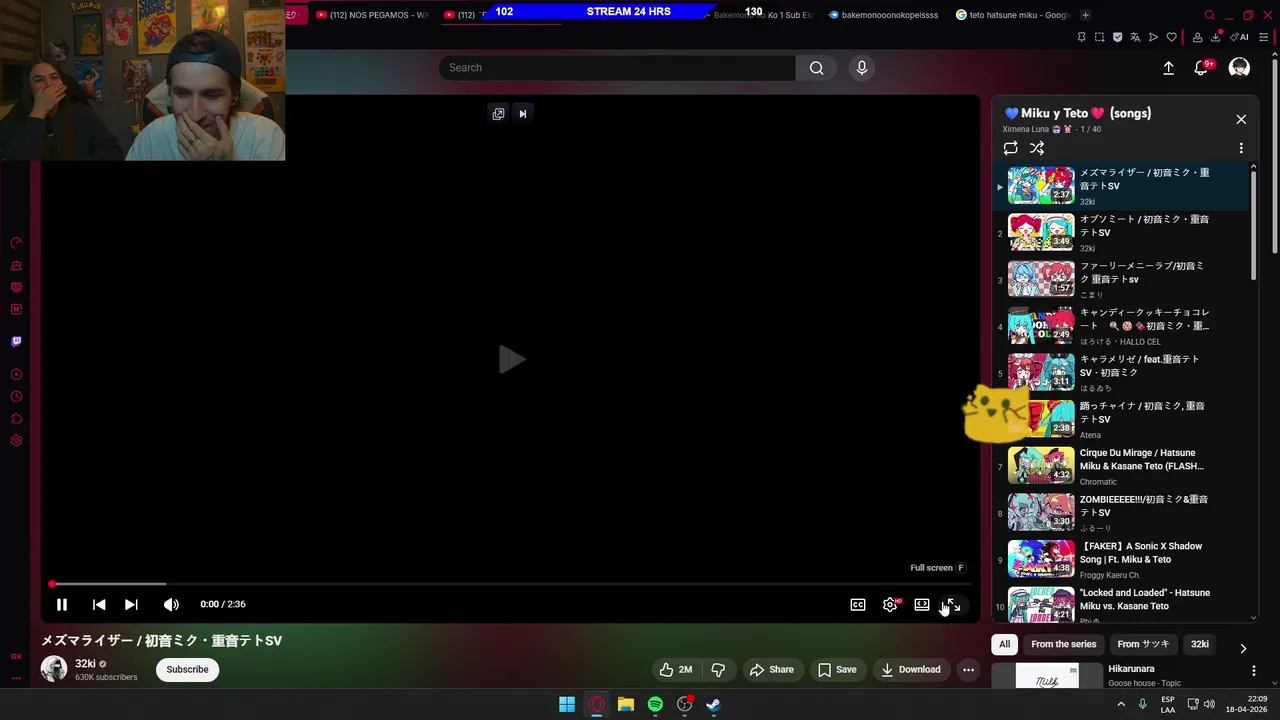This screenshot has height=720, width=1280.
Task: Toggle loop playlist
Action: pyautogui.click(x=1011, y=148)
